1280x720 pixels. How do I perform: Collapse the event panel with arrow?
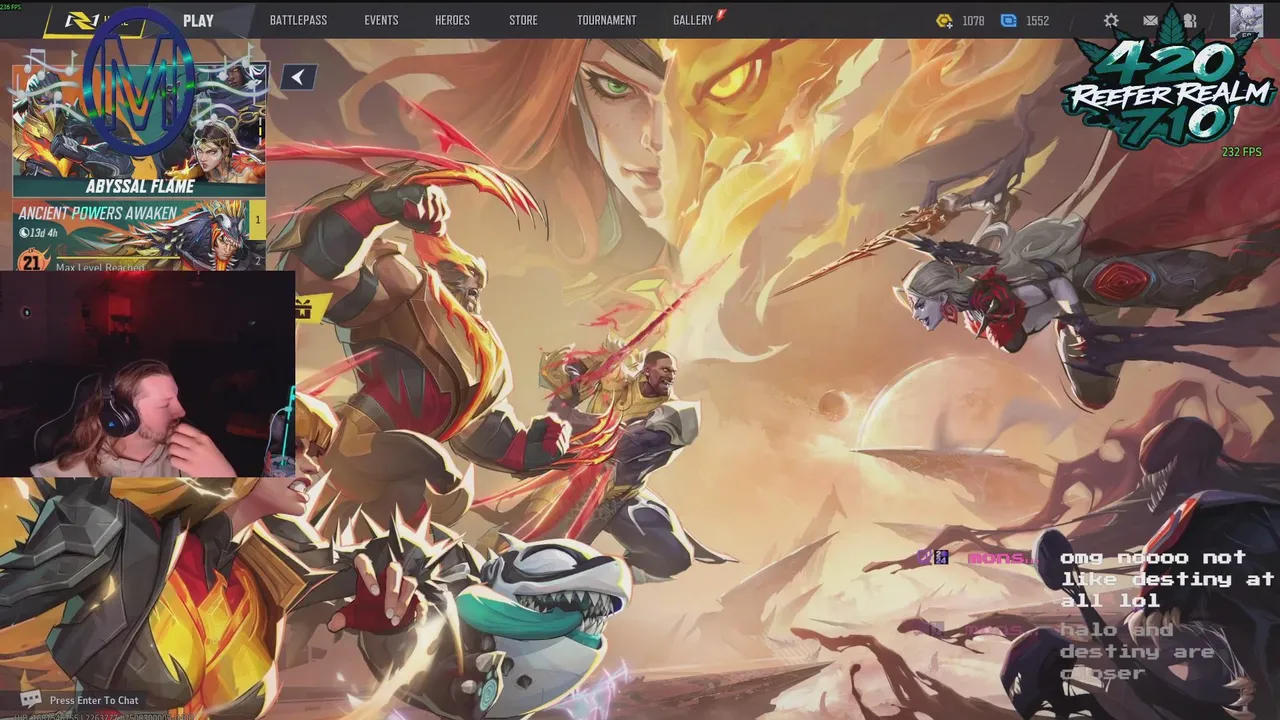(x=298, y=77)
